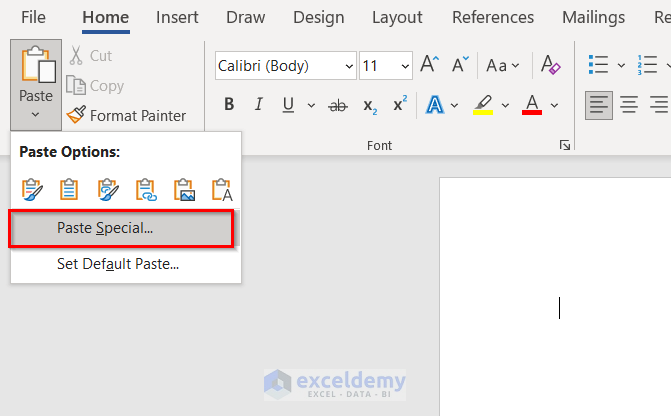Click the Format Painter brush icon
Viewport: 671px width, 416px height.
coord(77,115)
